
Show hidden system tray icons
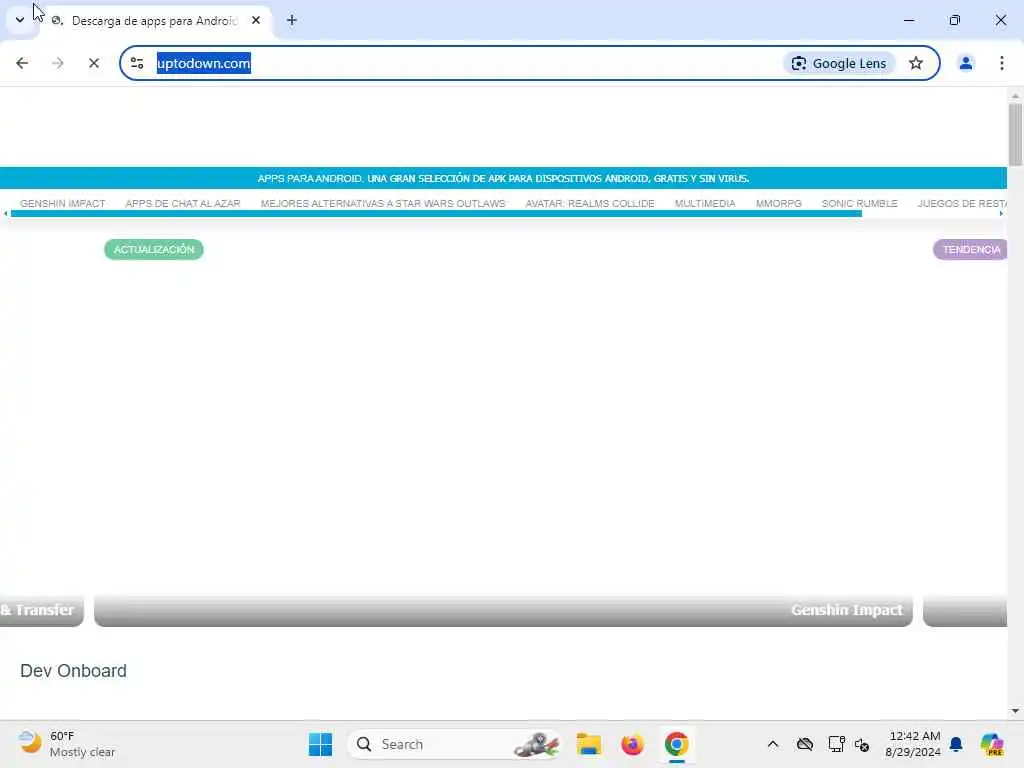(x=773, y=744)
